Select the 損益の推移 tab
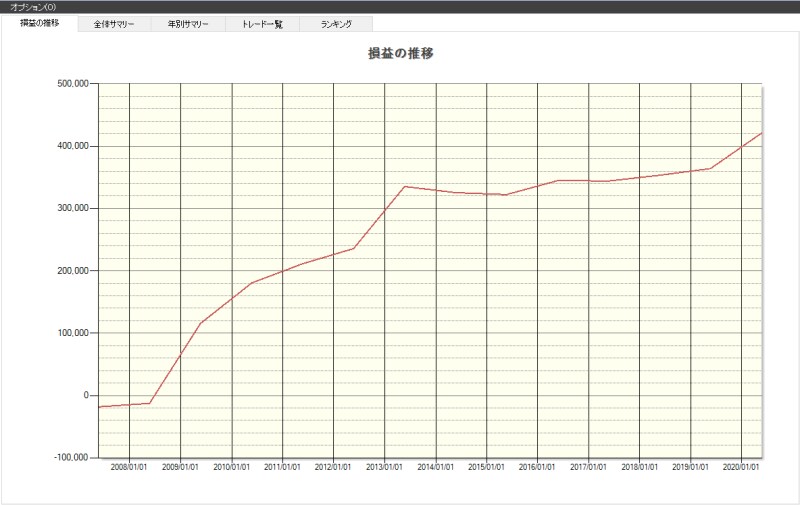The width and height of the screenshot is (800, 505). click(x=39, y=23)
